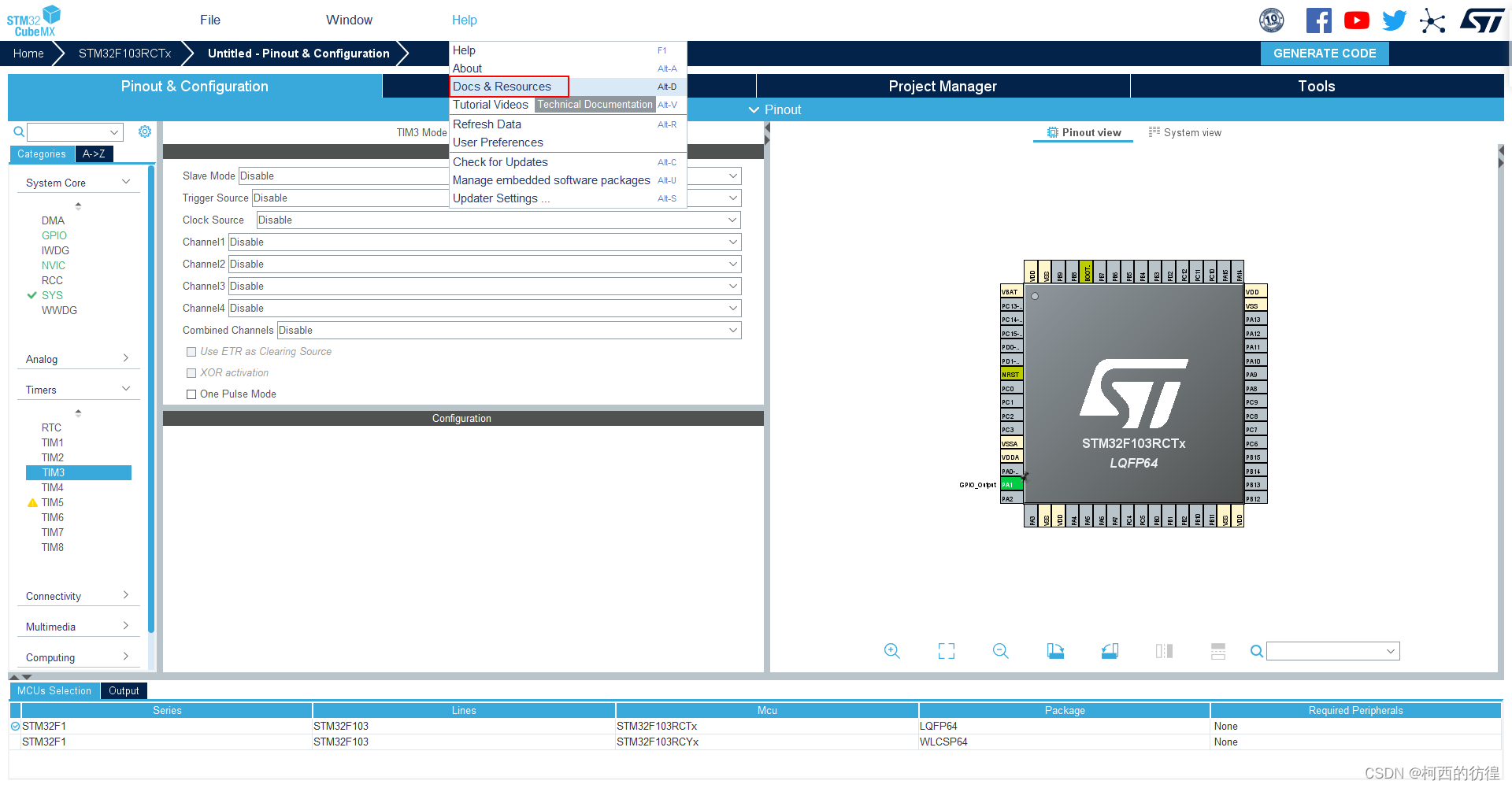Click the peripheral search magnifier icon
This screenshot has width=1512, height=788.
pyautogui.click(x=19, y=131)
